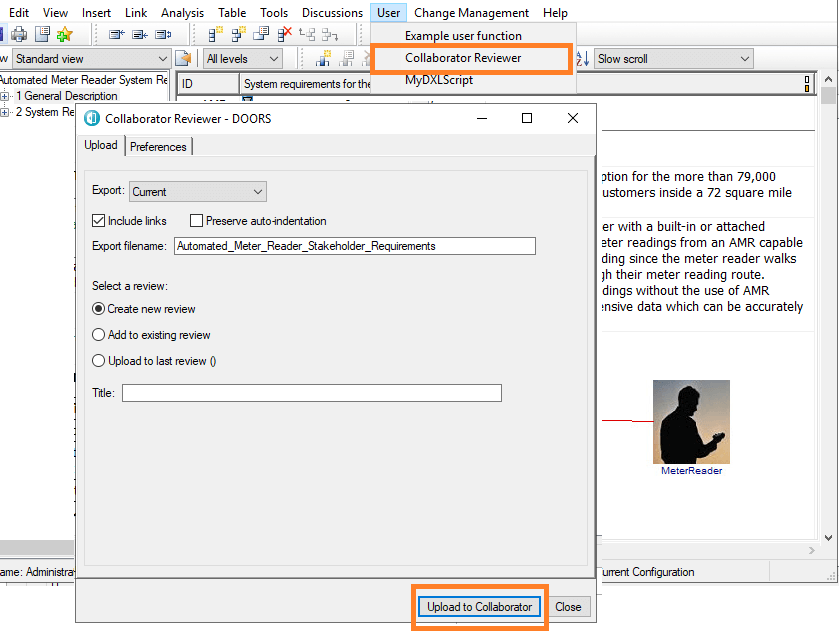Click the DOORS logo icon in dialog title
Image resolution: width=839 pixels, height=637 pixels.
pos(92,118)
